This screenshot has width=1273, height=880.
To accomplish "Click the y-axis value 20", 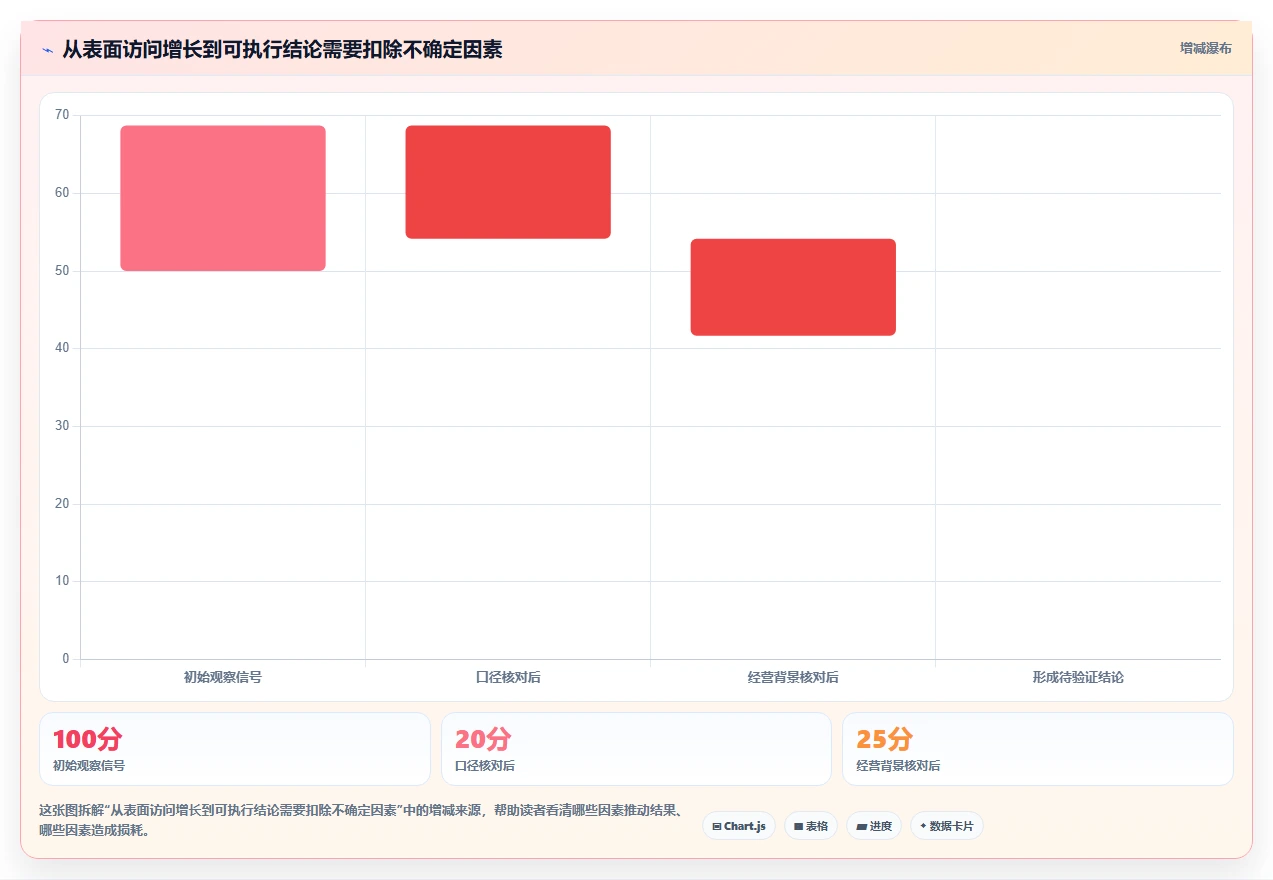I will click(x=62, y=504).
